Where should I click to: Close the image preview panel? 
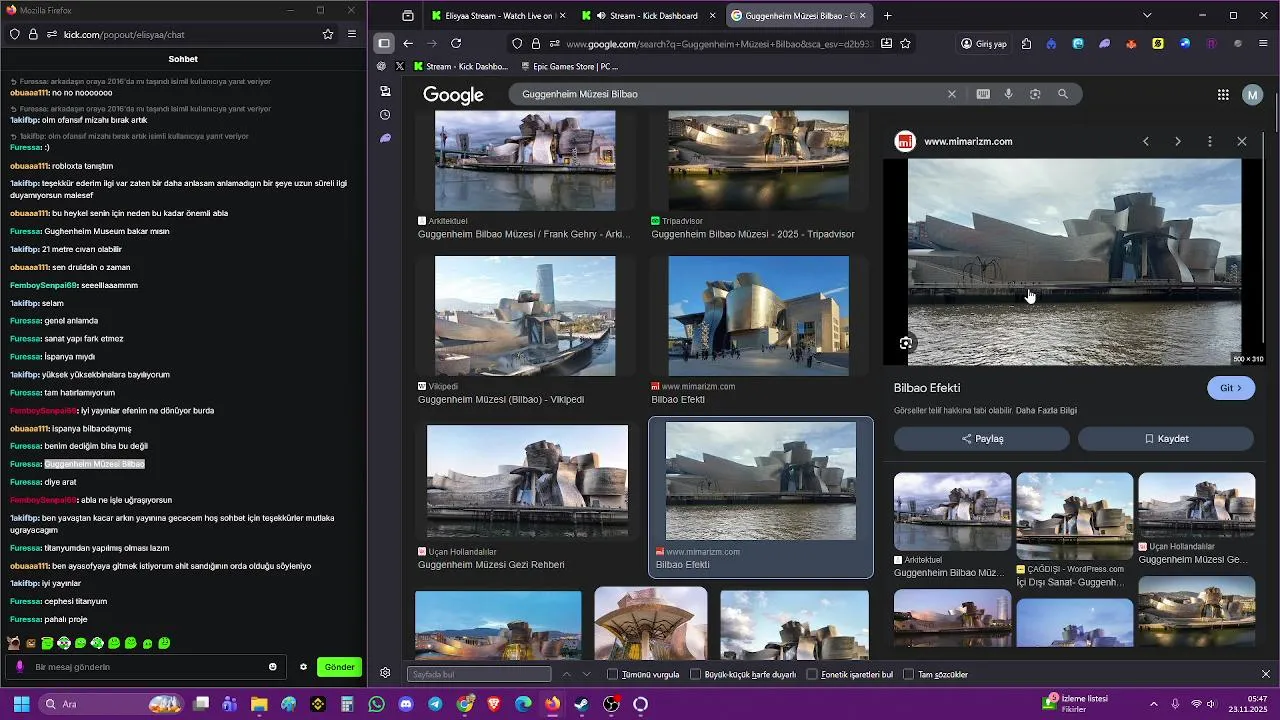[x=1242, y=141]
